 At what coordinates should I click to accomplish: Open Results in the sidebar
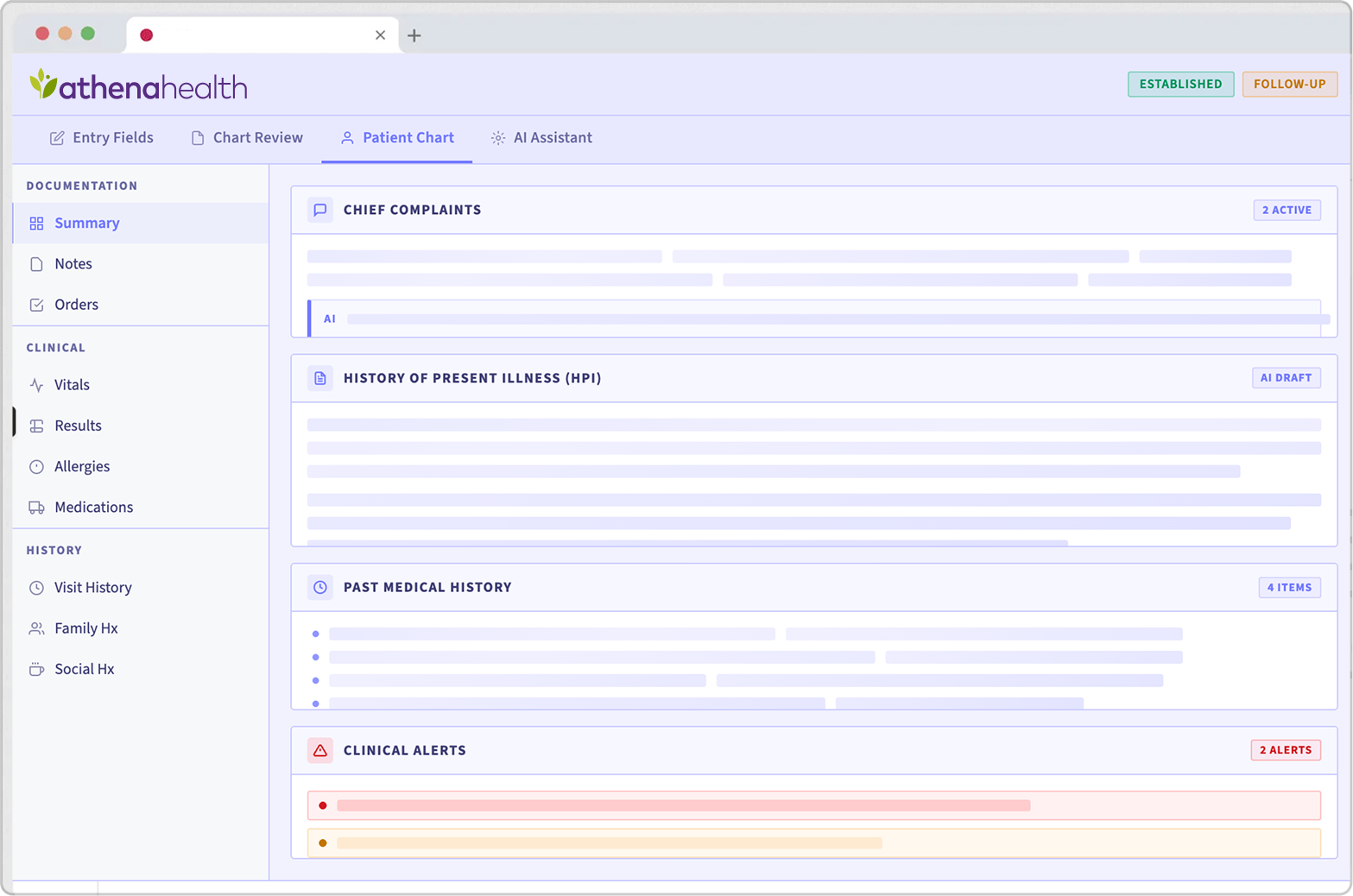click(141, 426)
